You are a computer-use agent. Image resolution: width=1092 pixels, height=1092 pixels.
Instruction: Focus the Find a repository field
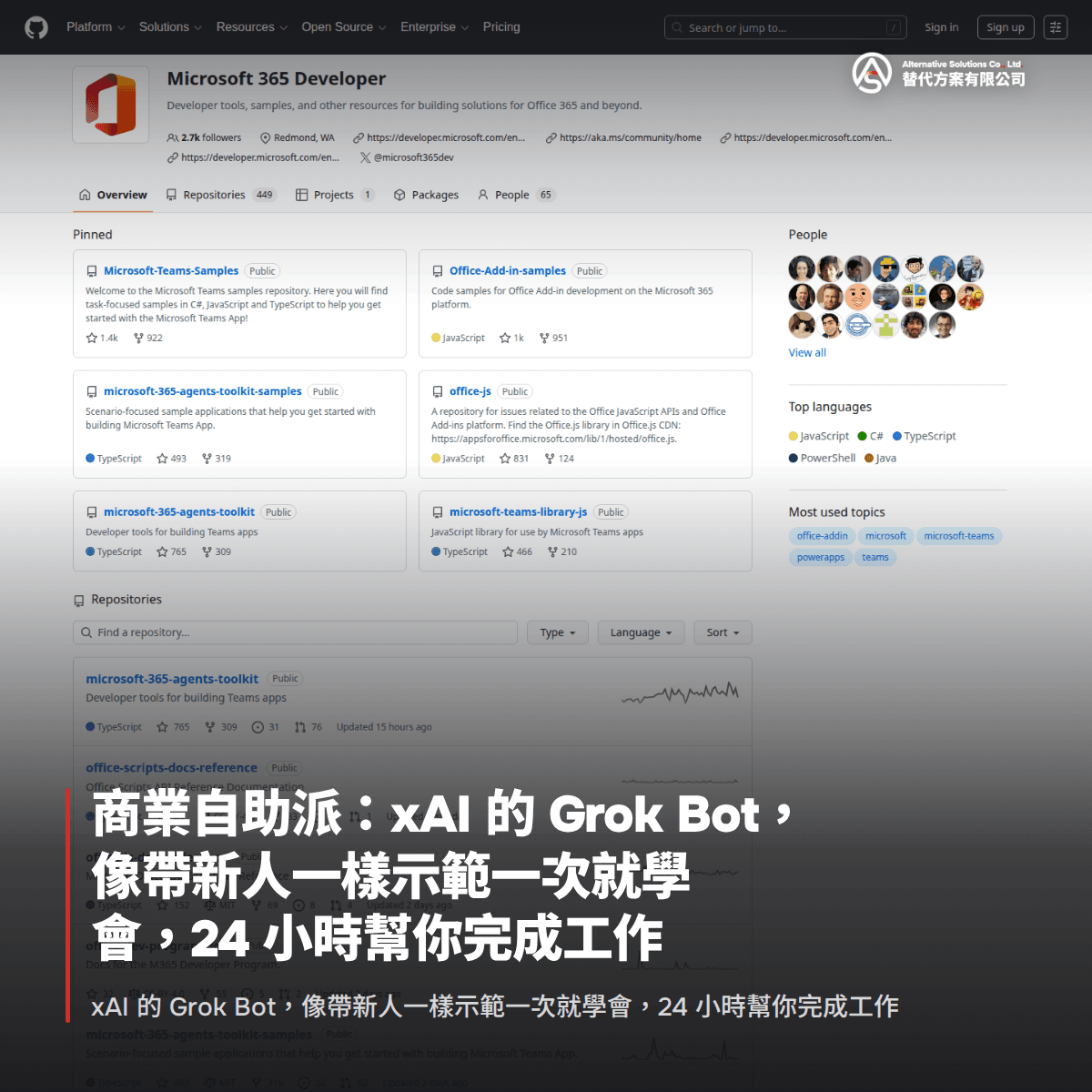click(295, 632)
